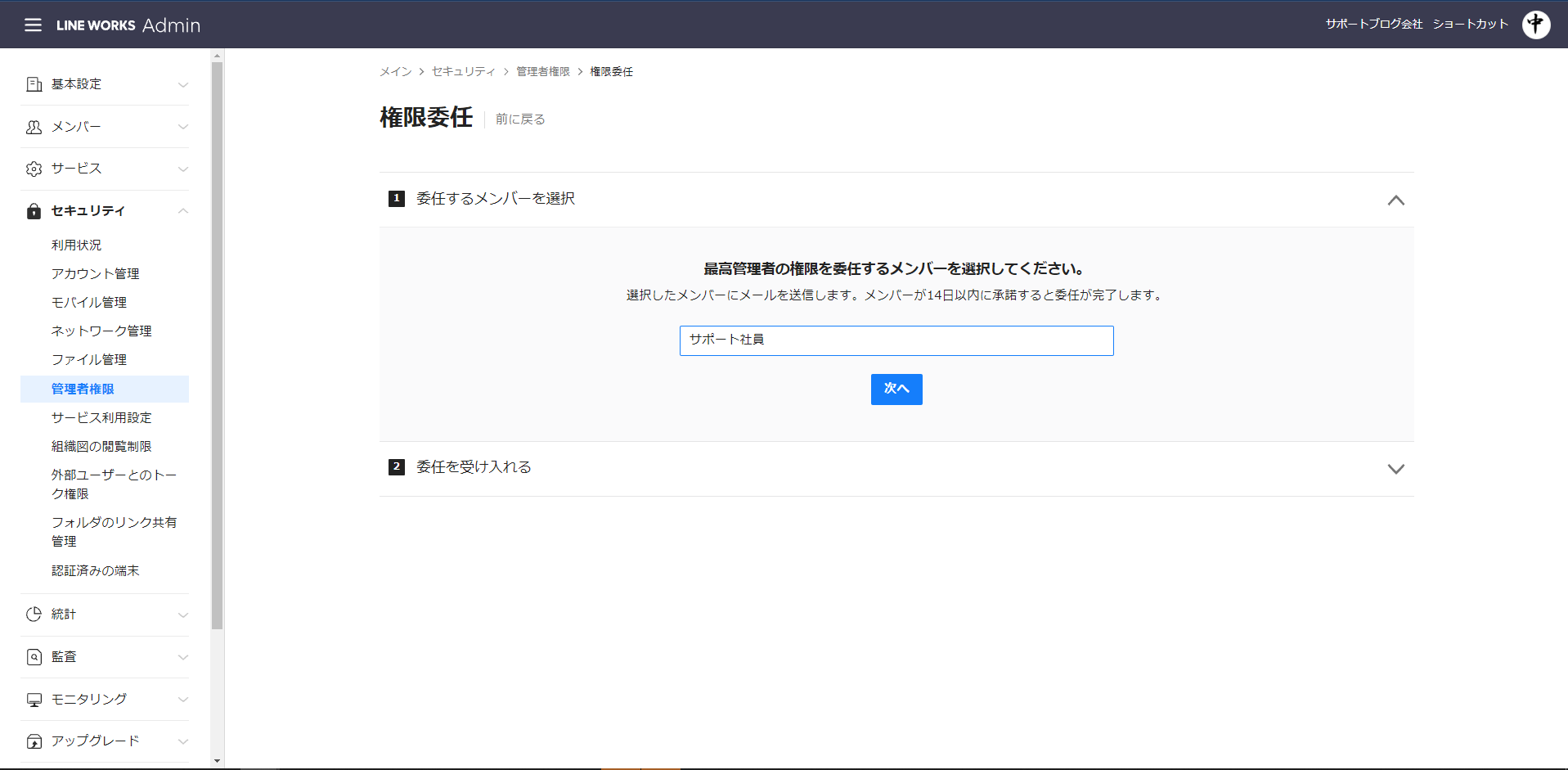This screenshot has height=770, width=1568.
Task: Expand the アップグレード menu chevron
Action: pos(183,741)
